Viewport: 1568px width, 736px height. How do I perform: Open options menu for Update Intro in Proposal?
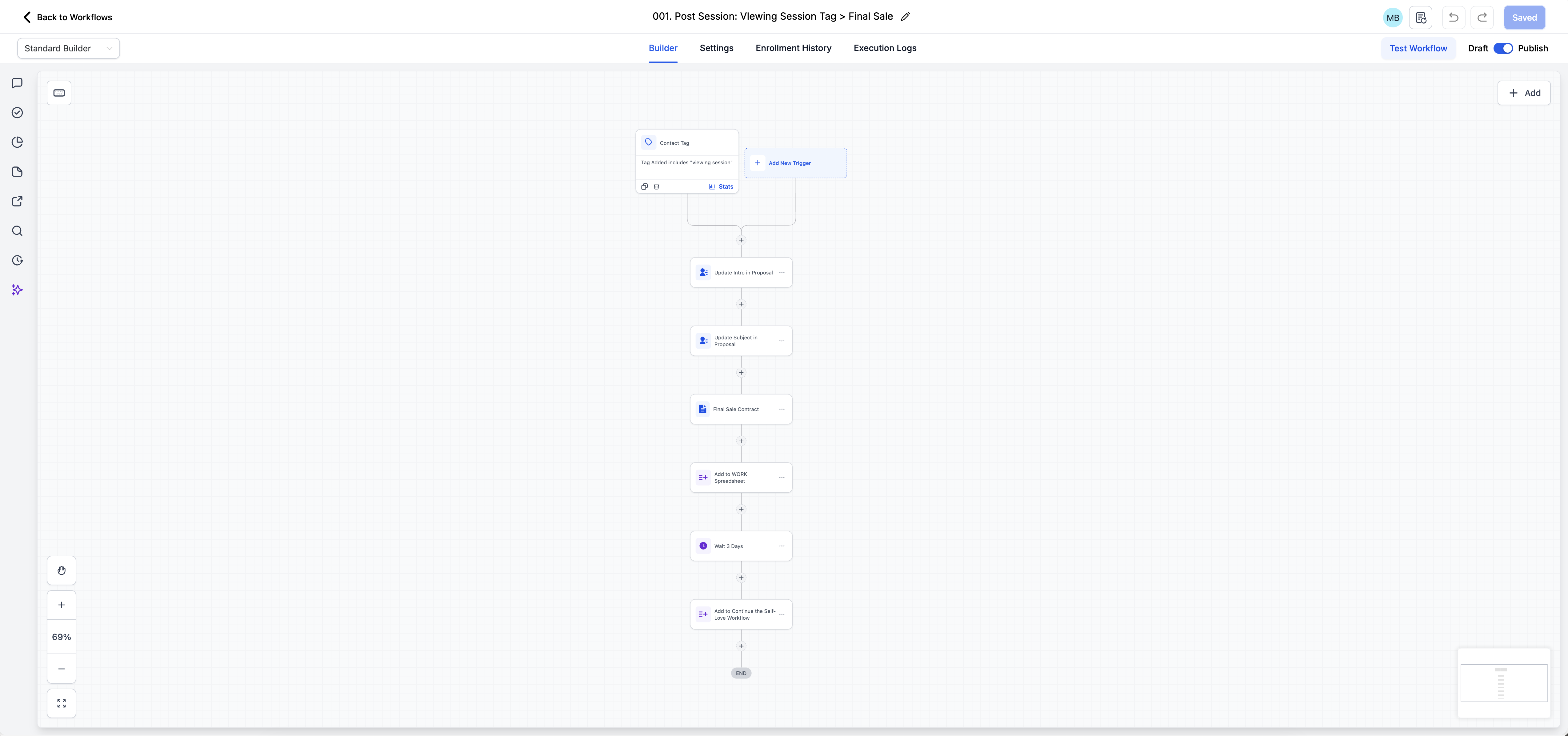point(782,273)
